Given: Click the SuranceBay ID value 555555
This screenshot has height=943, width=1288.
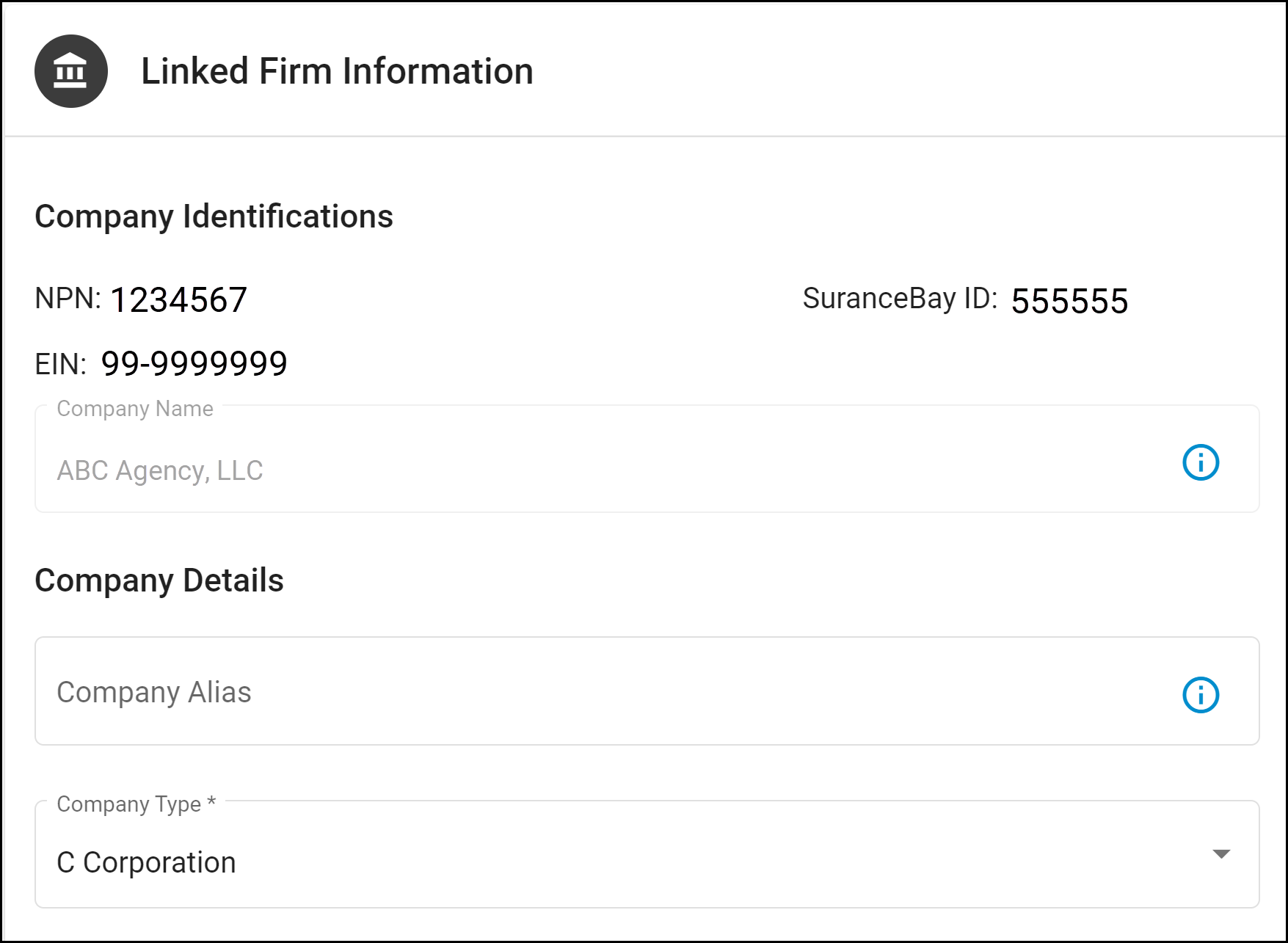Looking at the screenshot, I should [1069, 301].
